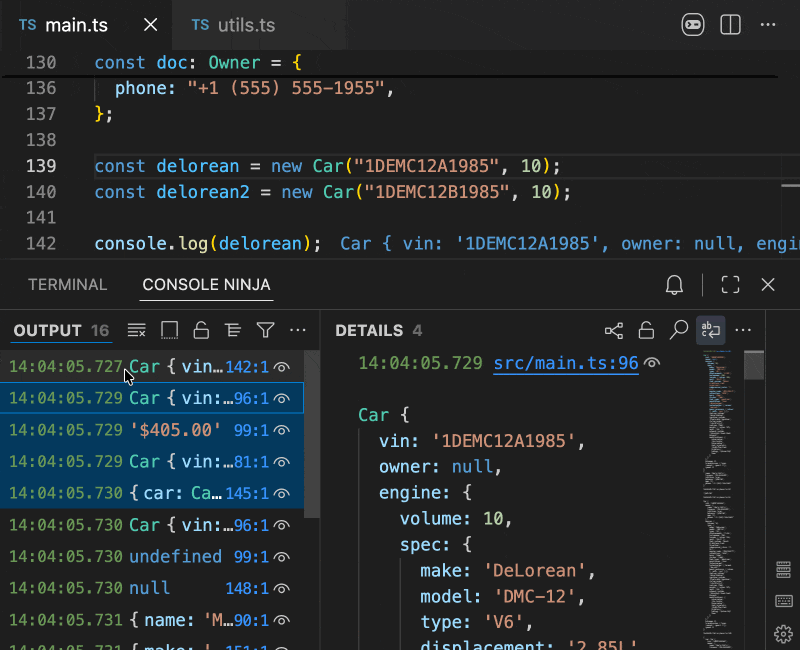Switch to the TERMINAL panel tab
This screenshot has height=650, width=800.
pos(67,285)
